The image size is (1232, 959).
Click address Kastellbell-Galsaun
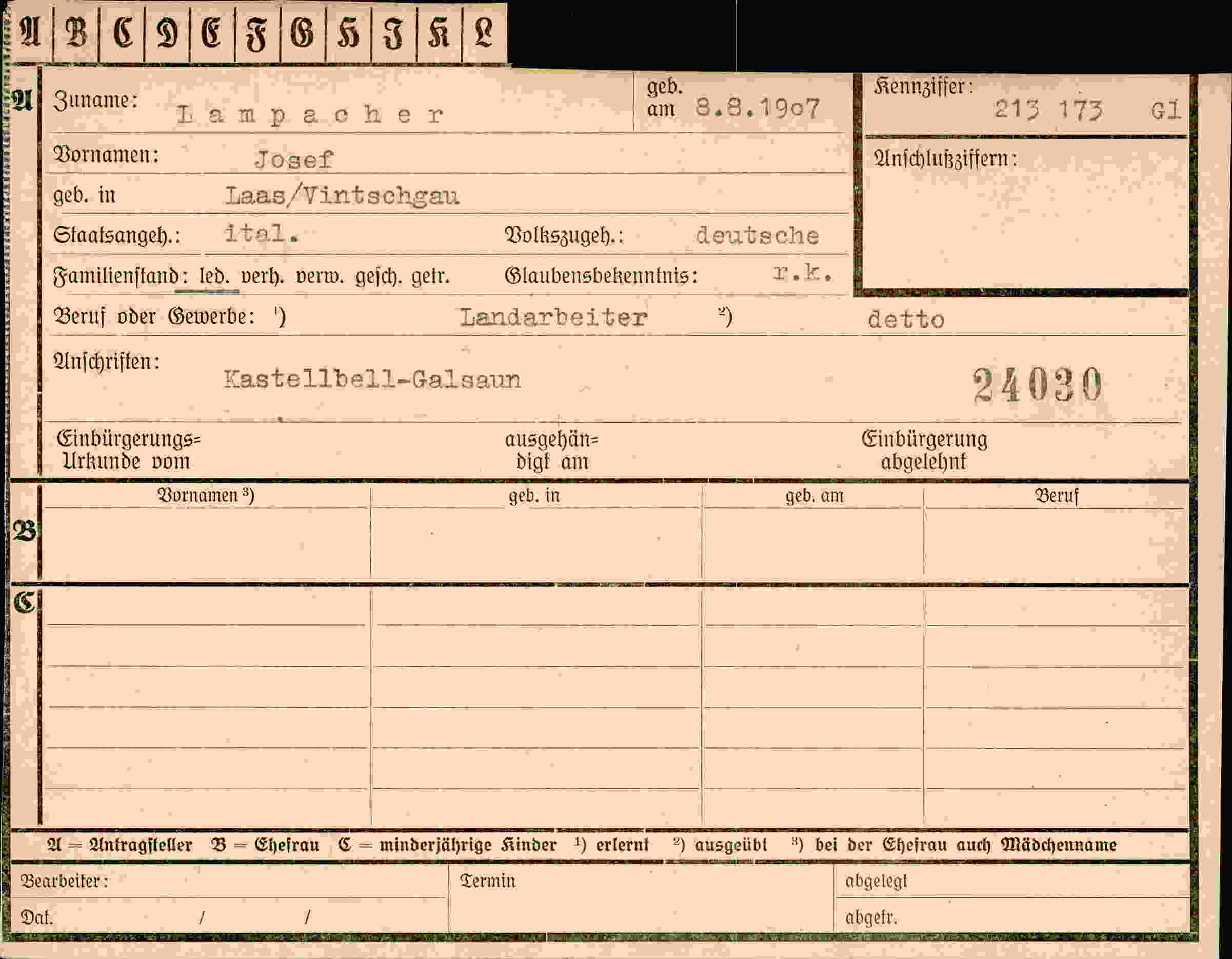point(372,379)
